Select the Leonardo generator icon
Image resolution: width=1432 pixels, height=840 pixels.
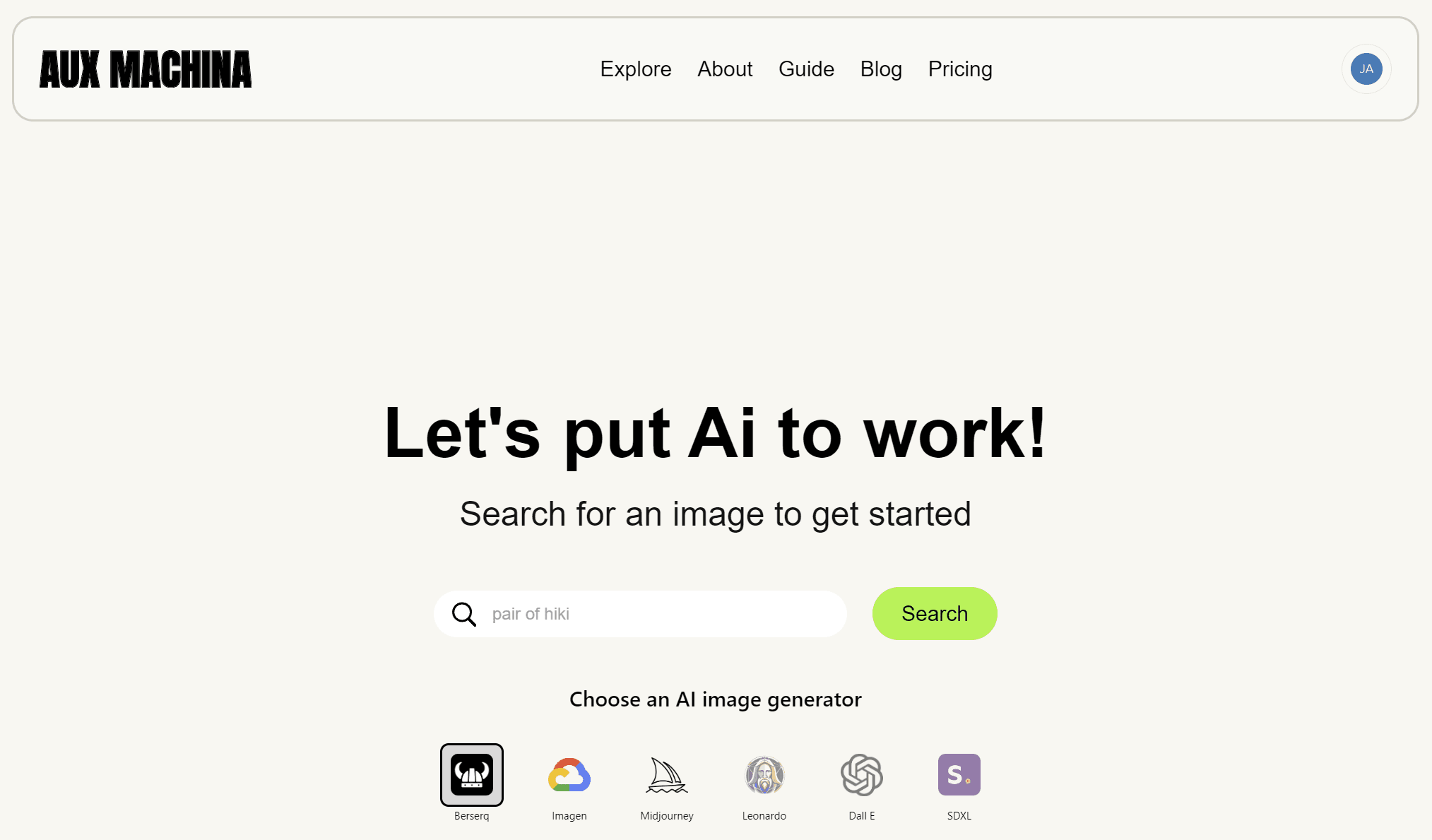coord(764,774)
